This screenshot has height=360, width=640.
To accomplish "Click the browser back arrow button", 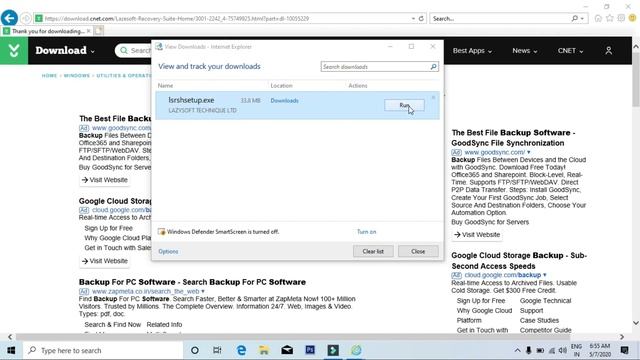I will pyautogui.click(x=9, y=18).
